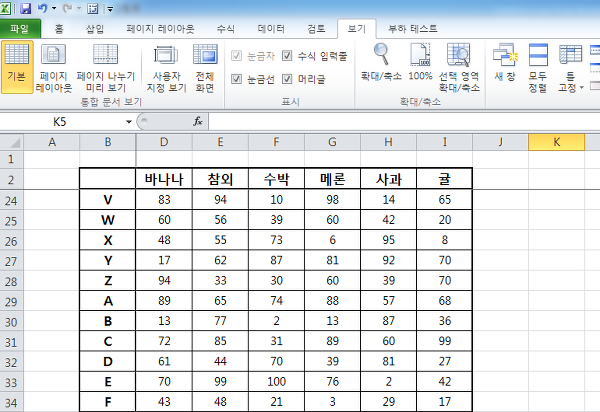The width and height of the screenshot is (600, 412).
Task: Click 선택 영역 확대/축소 icon
Action: point(459,67)
